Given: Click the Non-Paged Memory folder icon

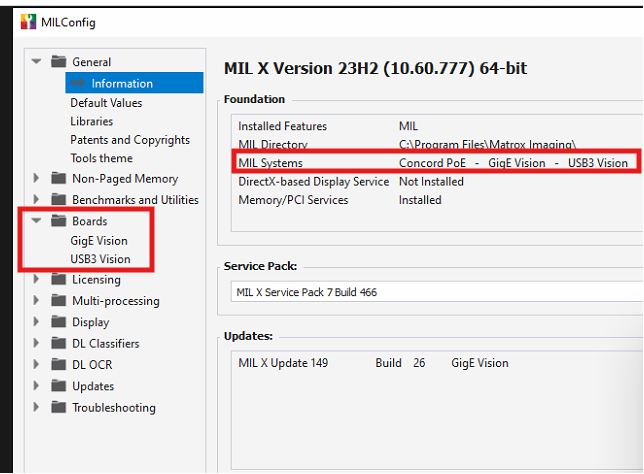Looking at the screenshot, I should coord(58,178).
